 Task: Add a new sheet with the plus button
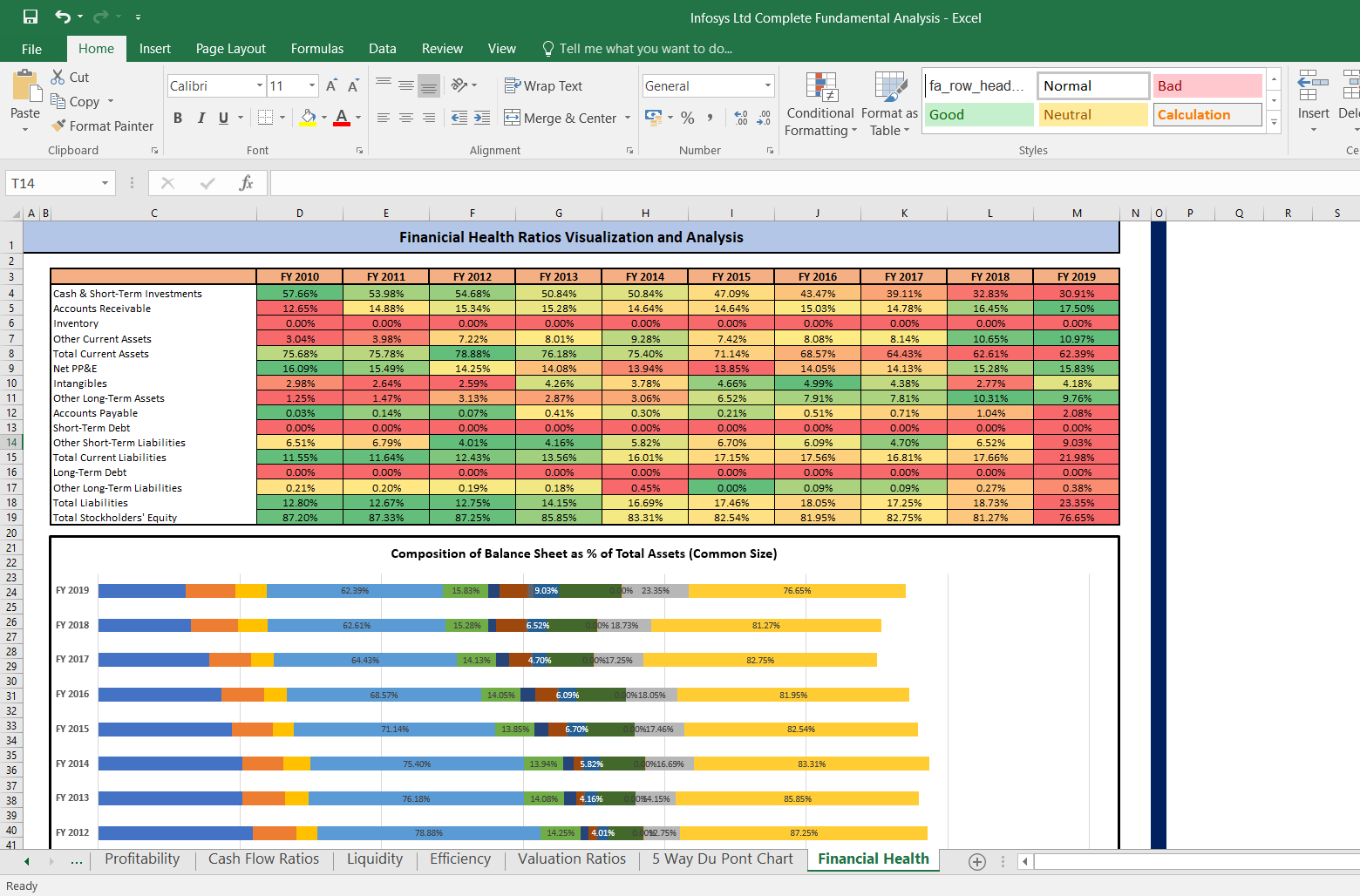[977, 861]
